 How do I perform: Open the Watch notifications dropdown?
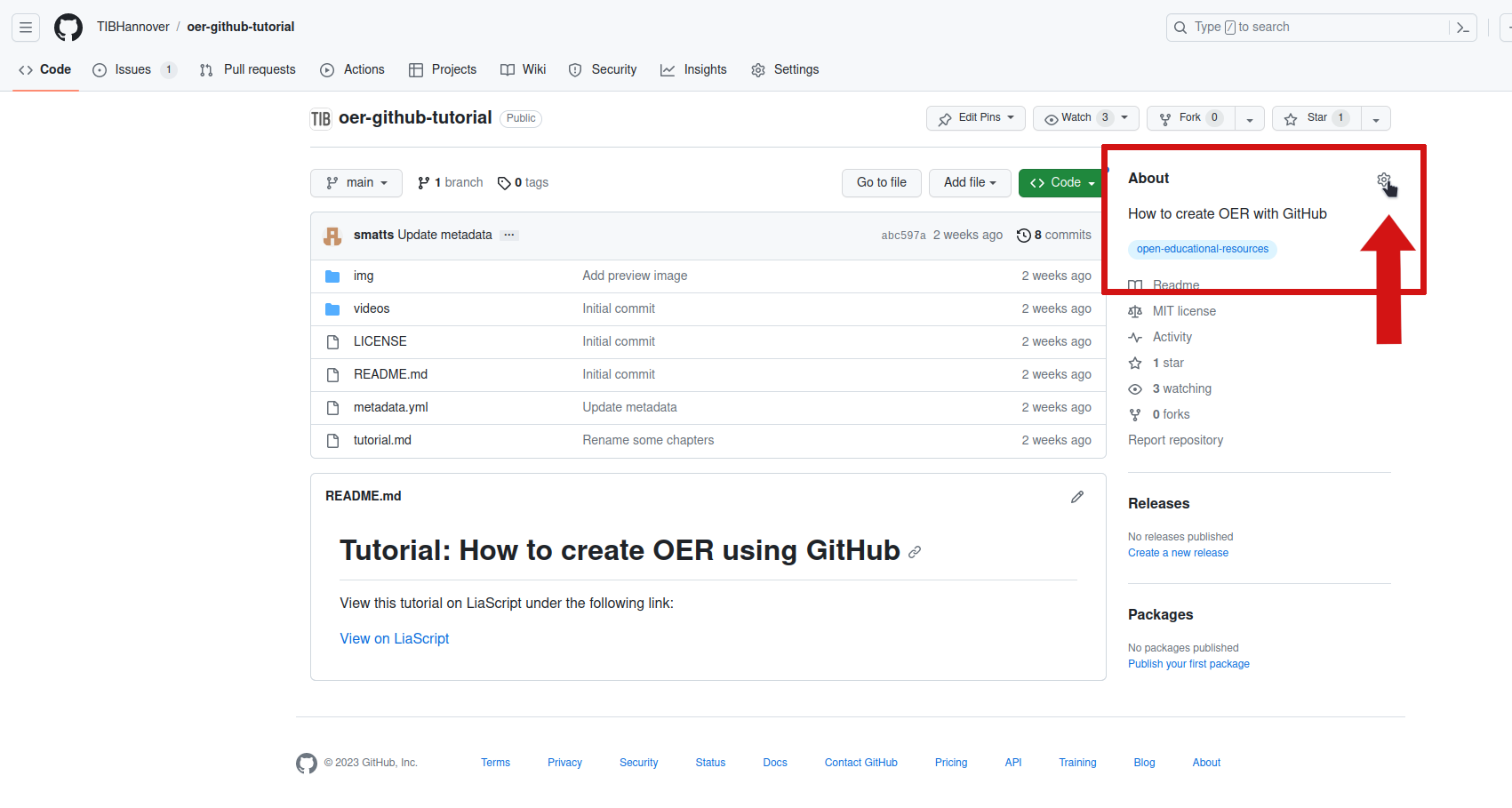1086,118
